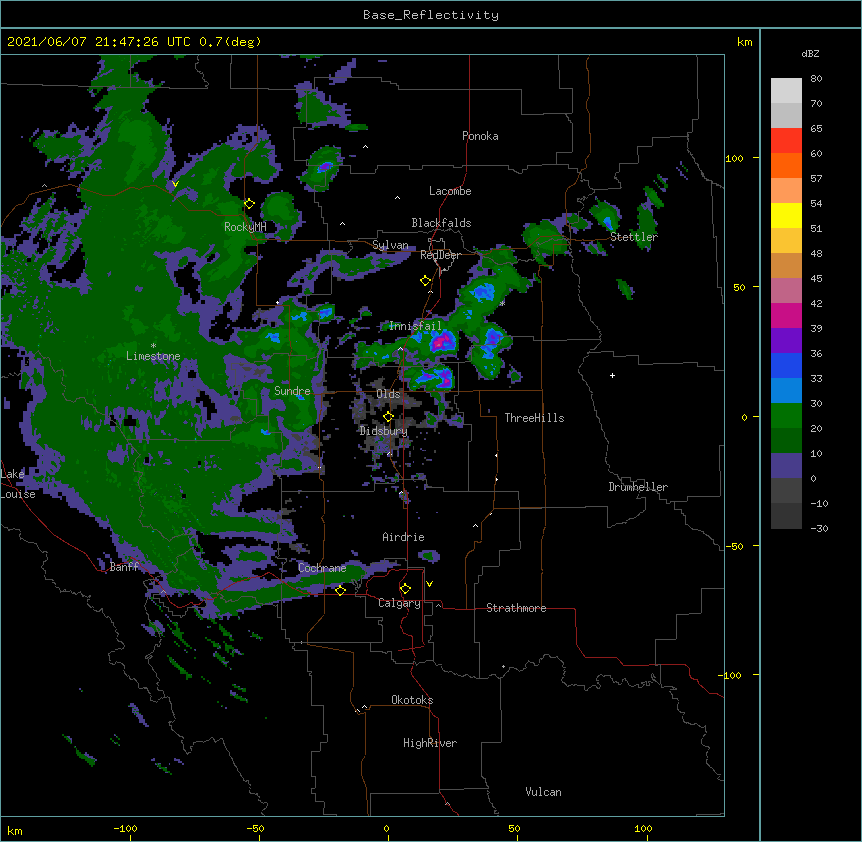Click the km unit label beside the timestamp
This screenshot has height=842, width=862.
tap(744, 42)
